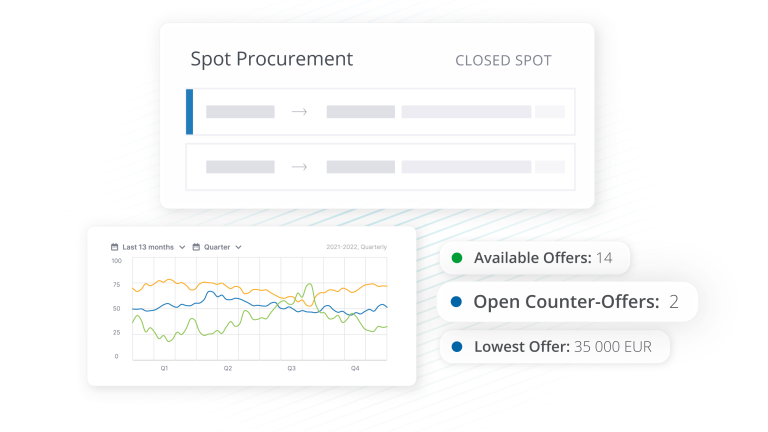The height and width of the screenshot is (432, 768).
Task: Click the Q3 label on the chart axis
Action: tap(291, 368)
